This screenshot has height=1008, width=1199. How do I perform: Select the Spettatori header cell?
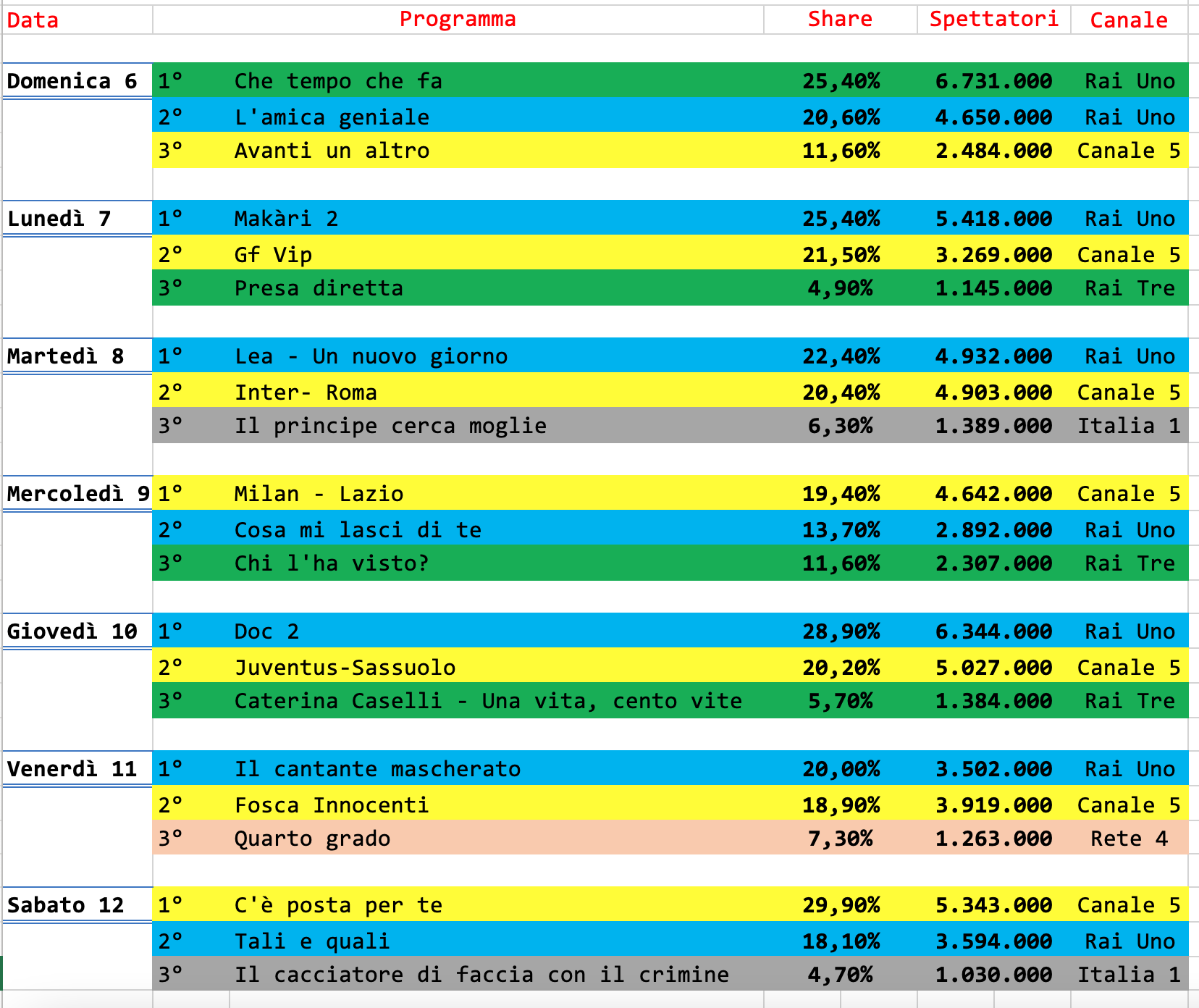point(993,20)
